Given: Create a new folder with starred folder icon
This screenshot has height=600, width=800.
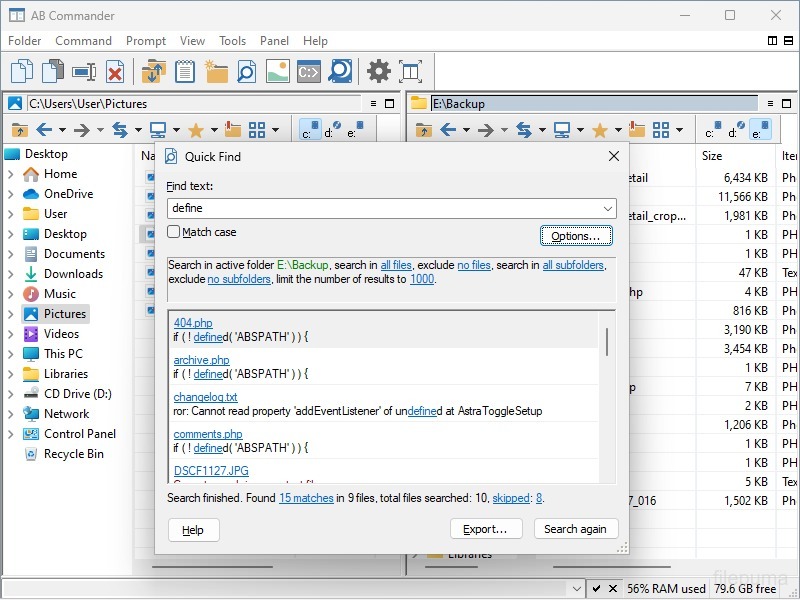Looking at the screenshot, I should [216, 71].
